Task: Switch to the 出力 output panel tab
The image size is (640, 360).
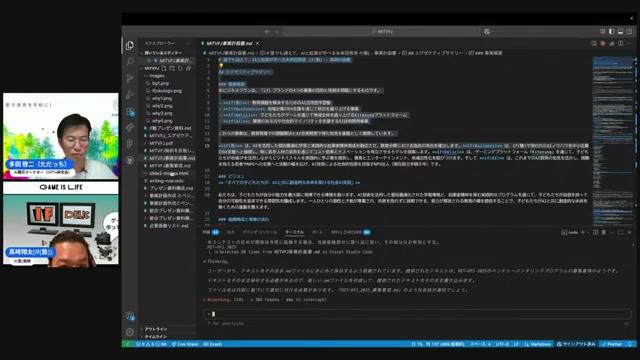Action: click(231, 232)
